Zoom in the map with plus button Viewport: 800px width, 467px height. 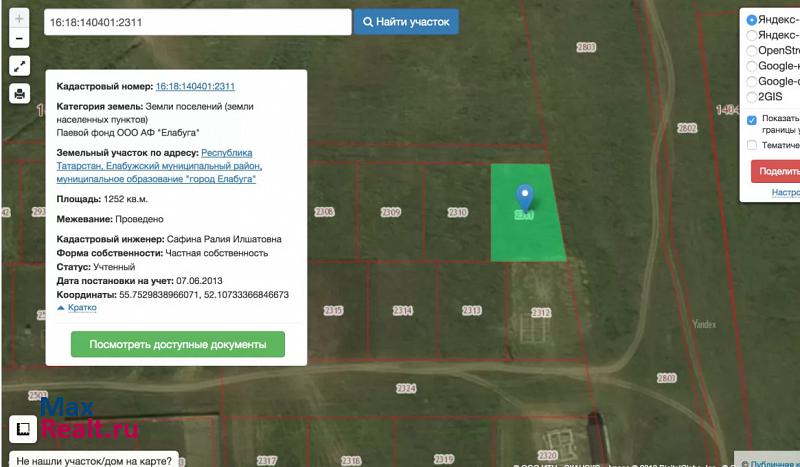point(20,20)
